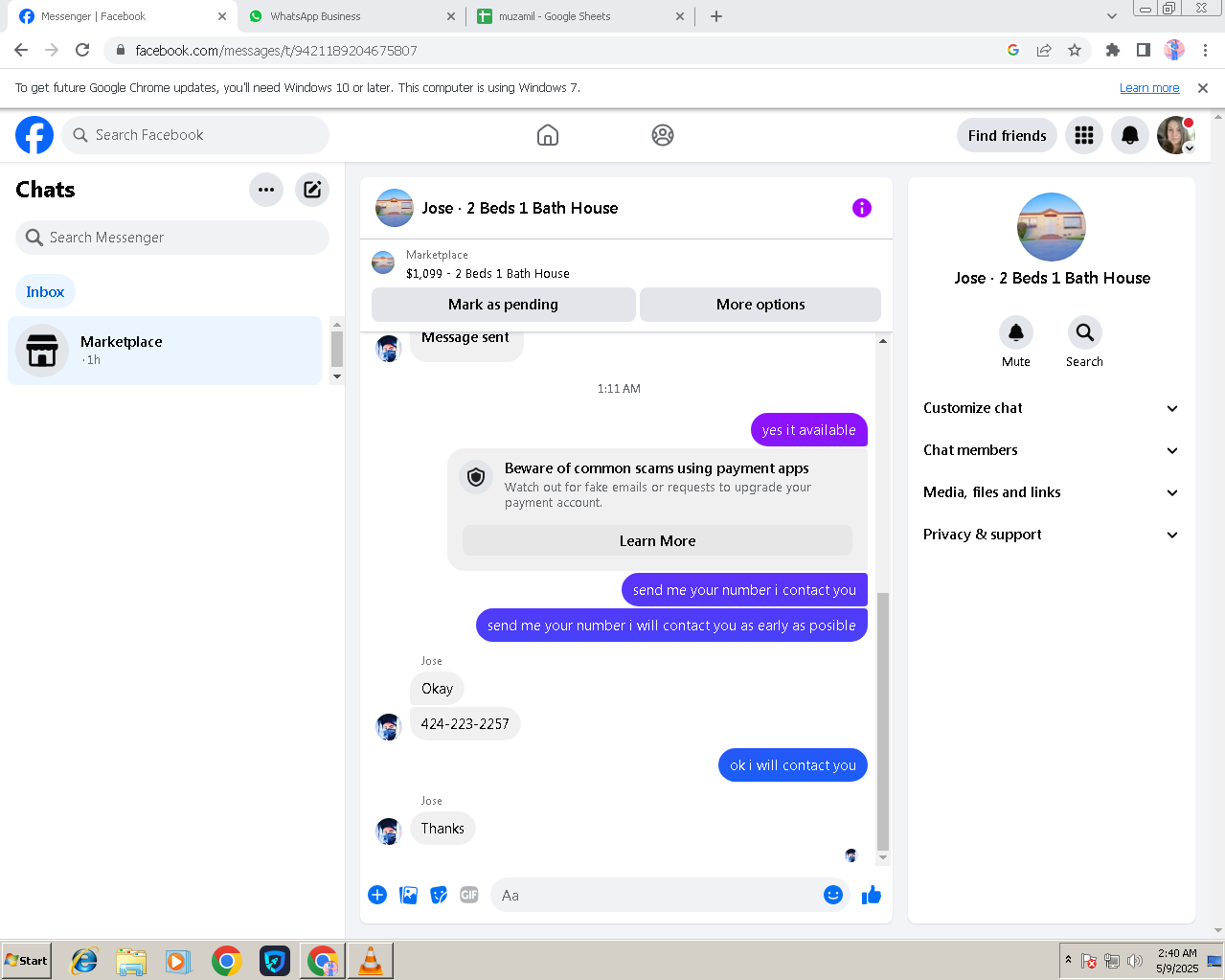Open conversation information purple icon

click(862, 208)
